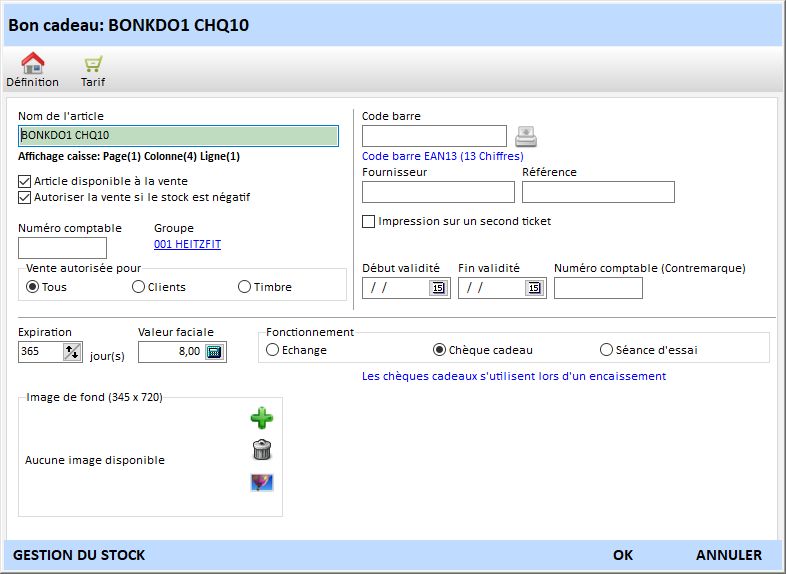Open Fin validité calendar picker
The height and width of the screenshot is (574, 786).
pyautogui.click(x=533, y=288)
